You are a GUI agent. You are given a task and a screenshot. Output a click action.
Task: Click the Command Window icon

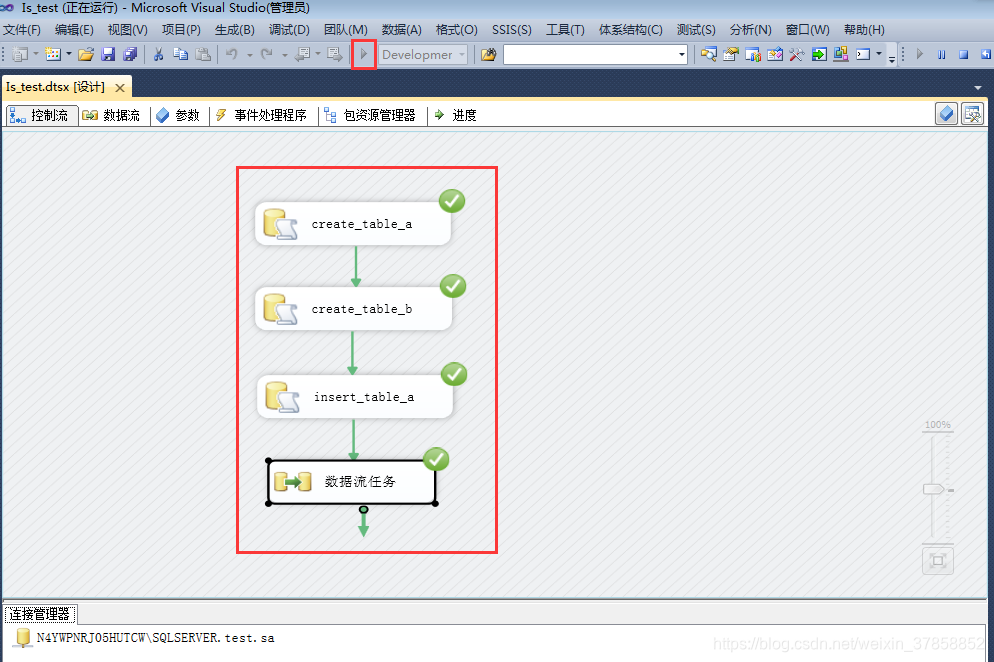pyautogui.click(x=863, y=55)
